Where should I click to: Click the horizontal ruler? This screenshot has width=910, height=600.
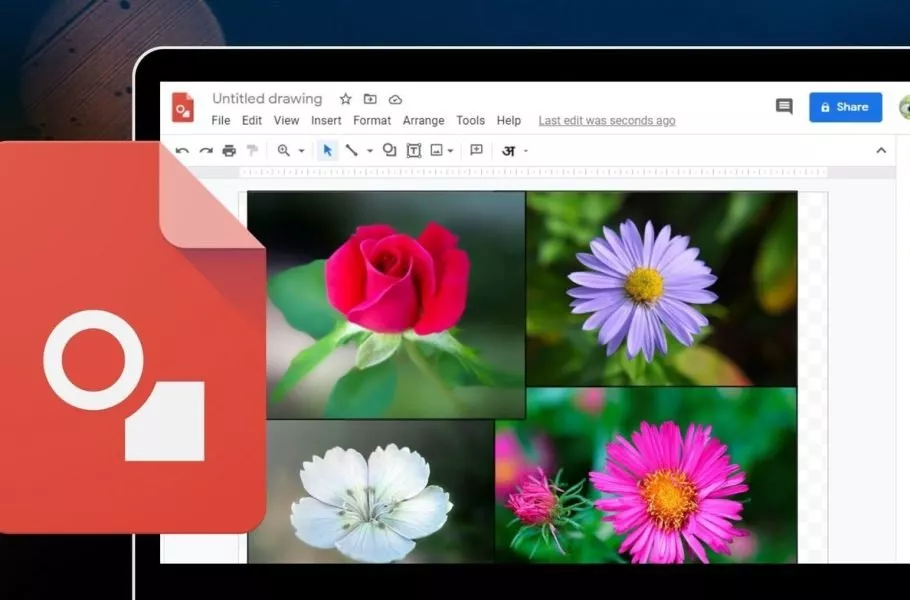(533, 172)
